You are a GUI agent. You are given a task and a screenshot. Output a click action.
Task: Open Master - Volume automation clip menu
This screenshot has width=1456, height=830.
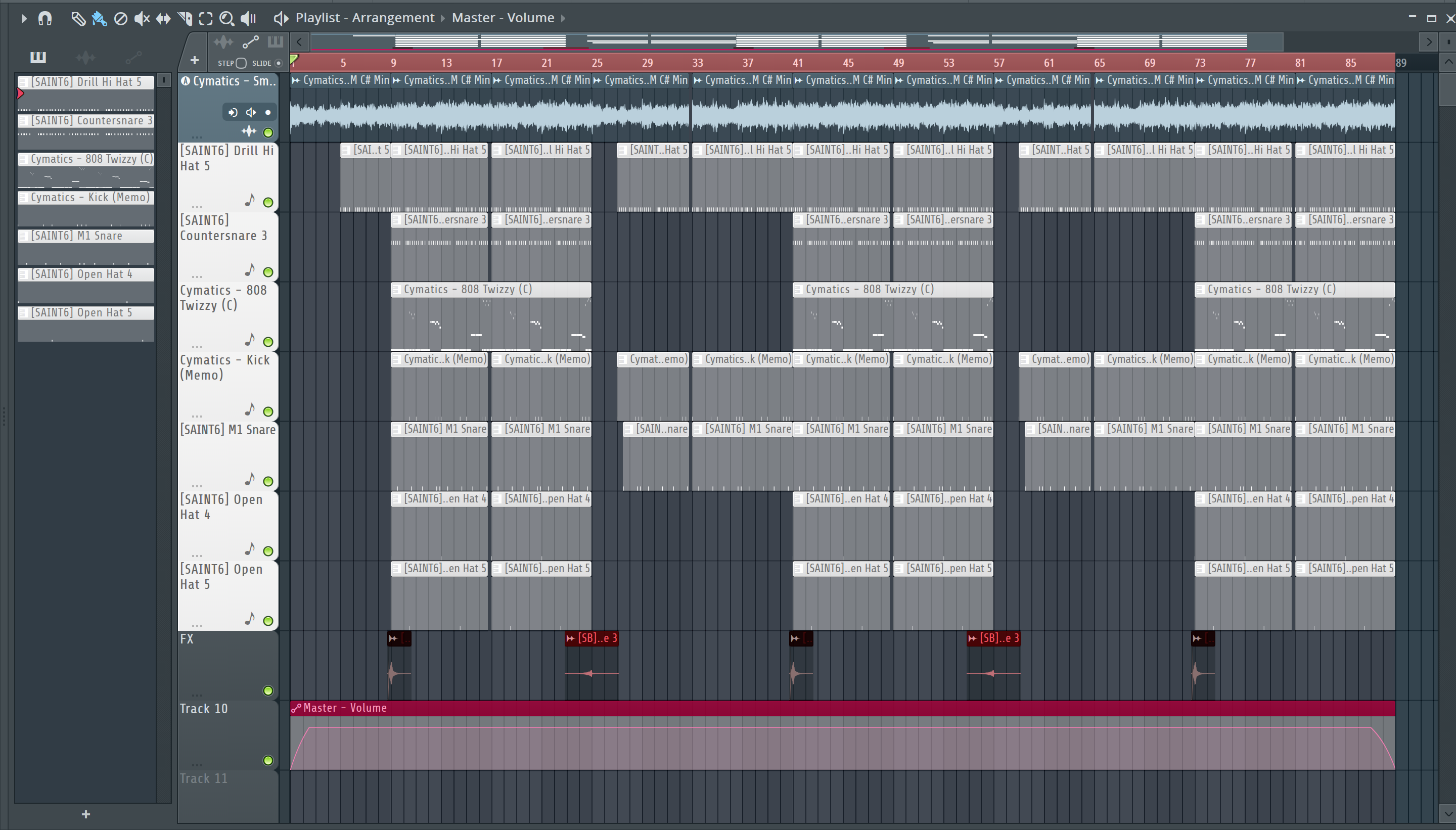[296, 708]
